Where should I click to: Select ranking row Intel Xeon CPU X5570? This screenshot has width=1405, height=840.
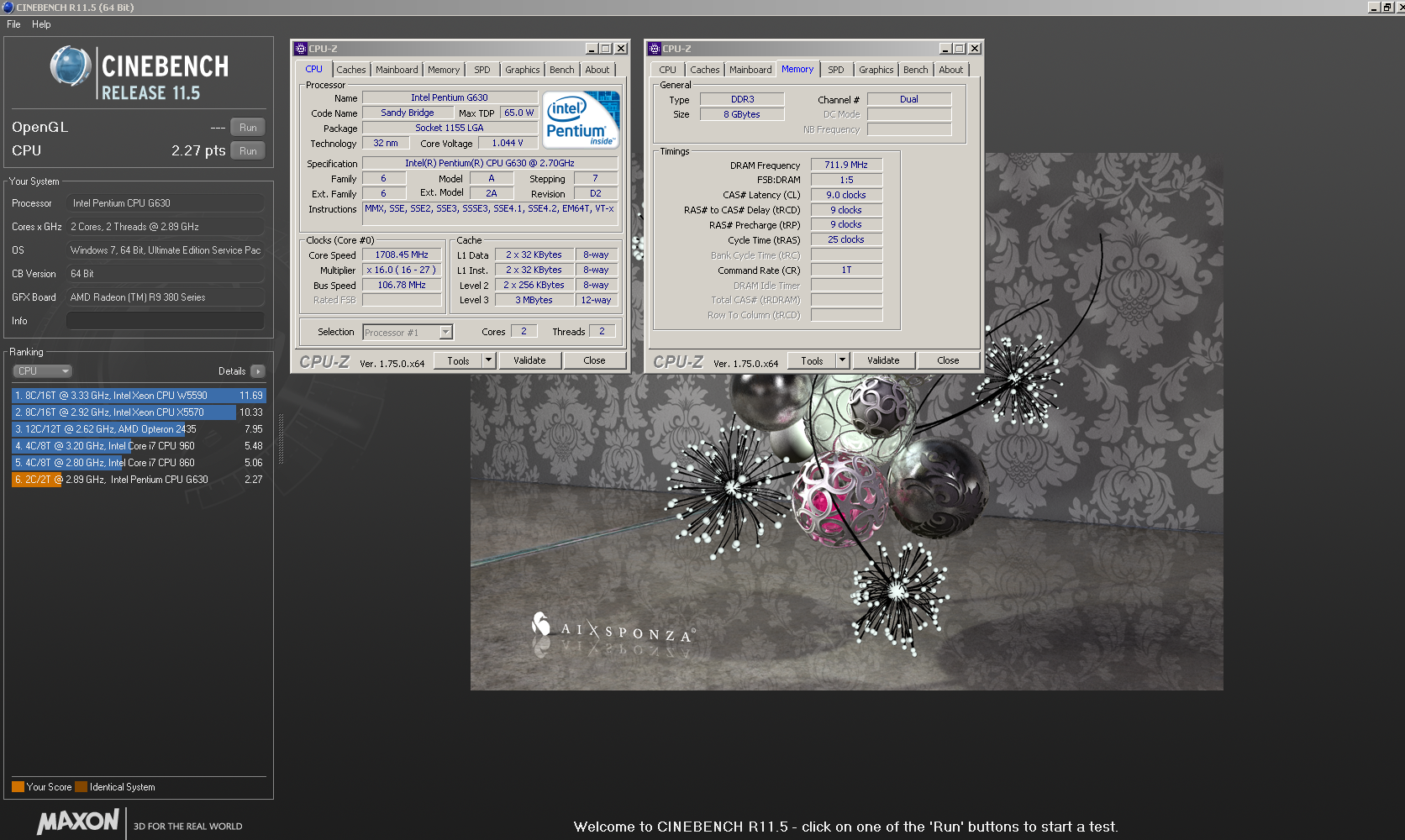(139, 412)
